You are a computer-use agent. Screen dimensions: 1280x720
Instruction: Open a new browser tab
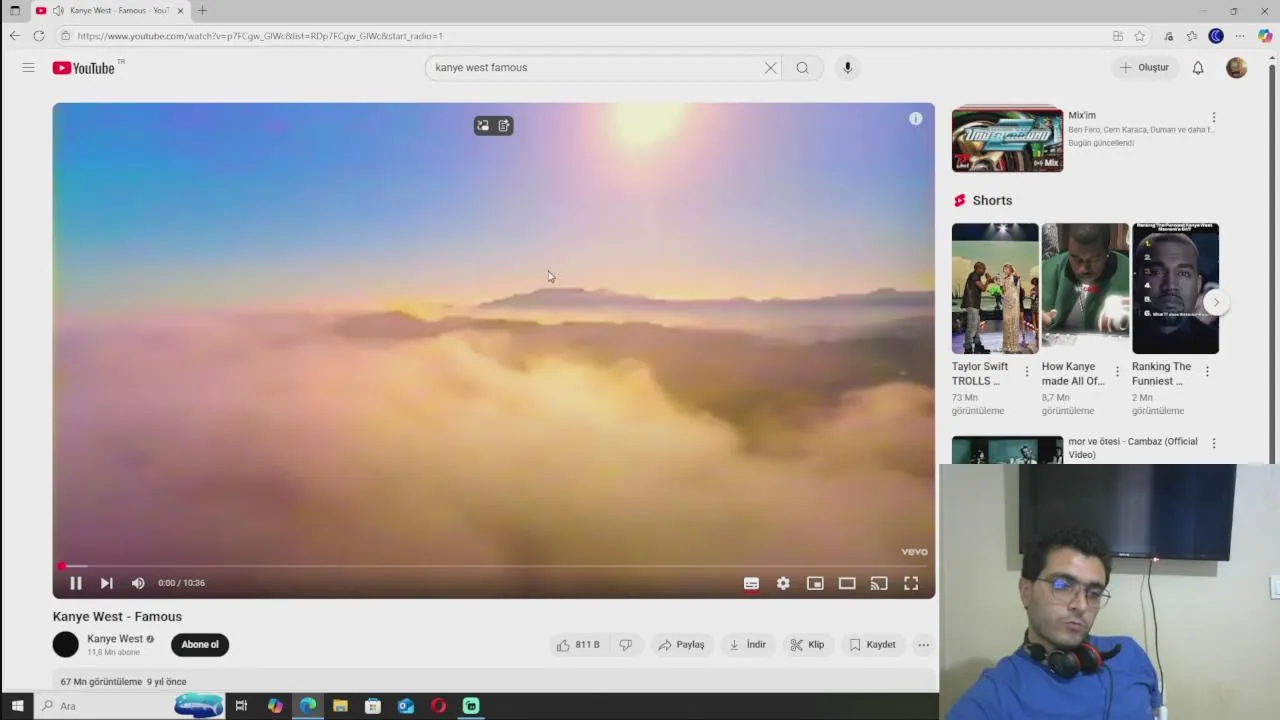pyautogui.click(x=202, y=11)
